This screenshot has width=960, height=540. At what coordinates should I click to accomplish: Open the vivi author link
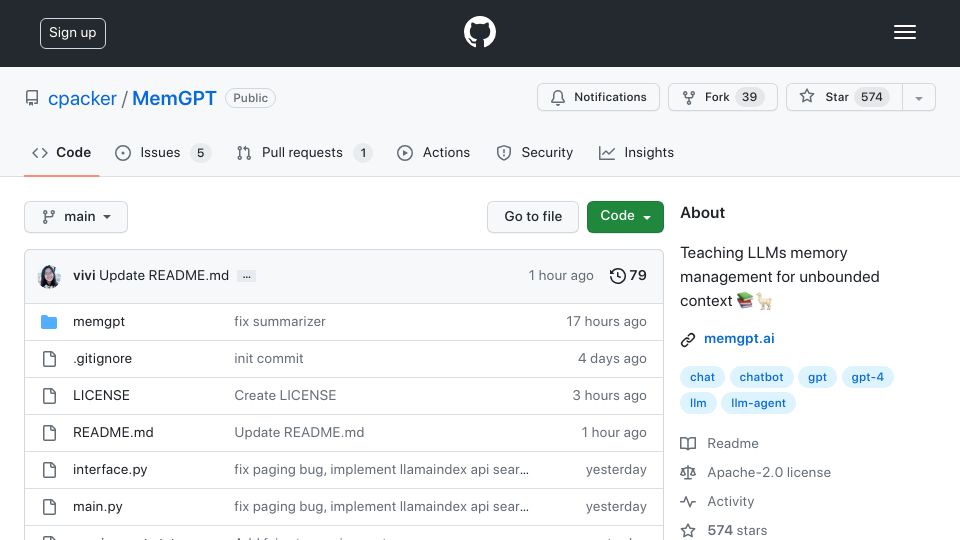tap(84, 276)
